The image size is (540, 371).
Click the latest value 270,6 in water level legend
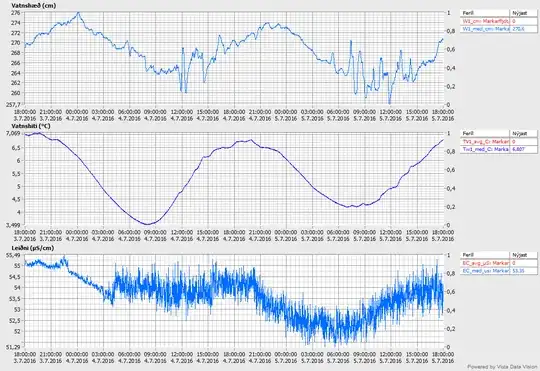(518, 29)
